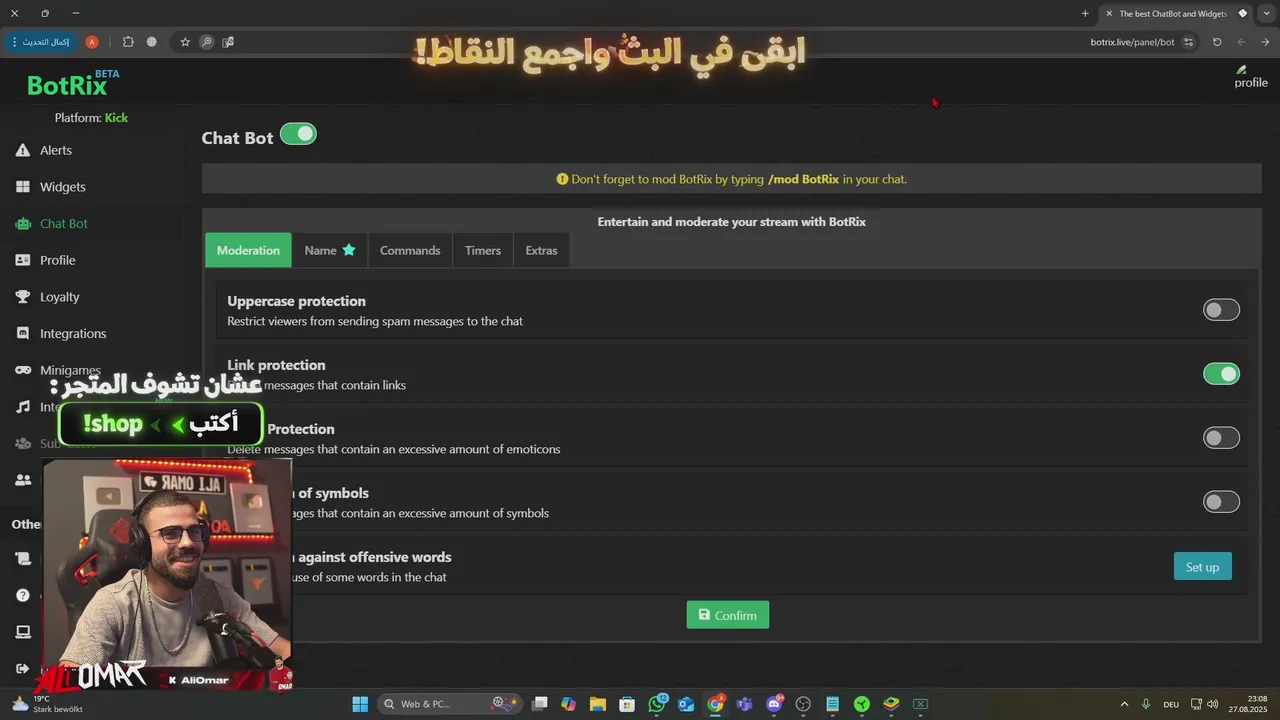The height and width of the screenshot is (720, 1280).
Task: Turn off the Chat Bot master toggle
Action: click(x=298, y=134)
